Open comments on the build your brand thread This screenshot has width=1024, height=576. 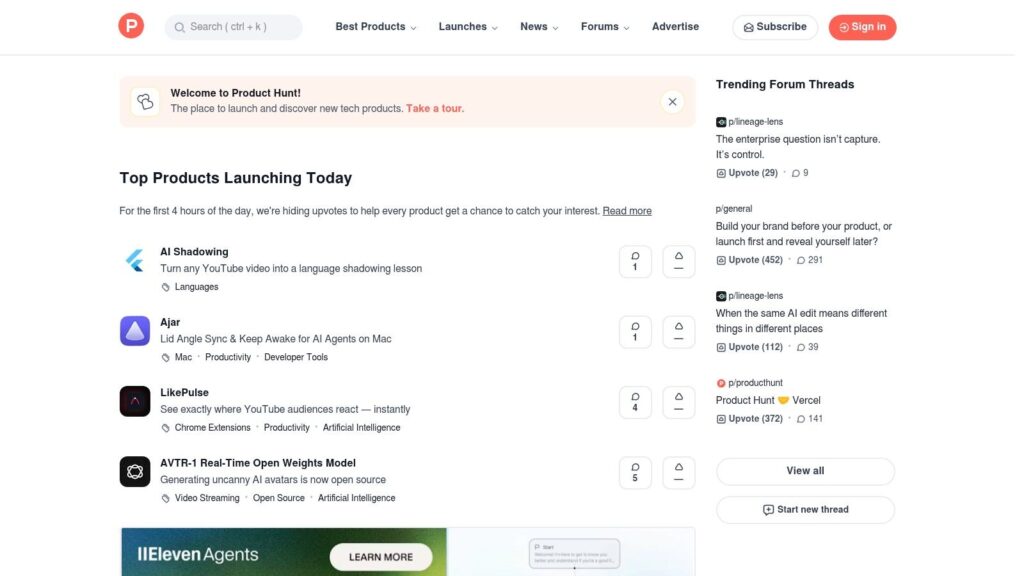point(810,260)
